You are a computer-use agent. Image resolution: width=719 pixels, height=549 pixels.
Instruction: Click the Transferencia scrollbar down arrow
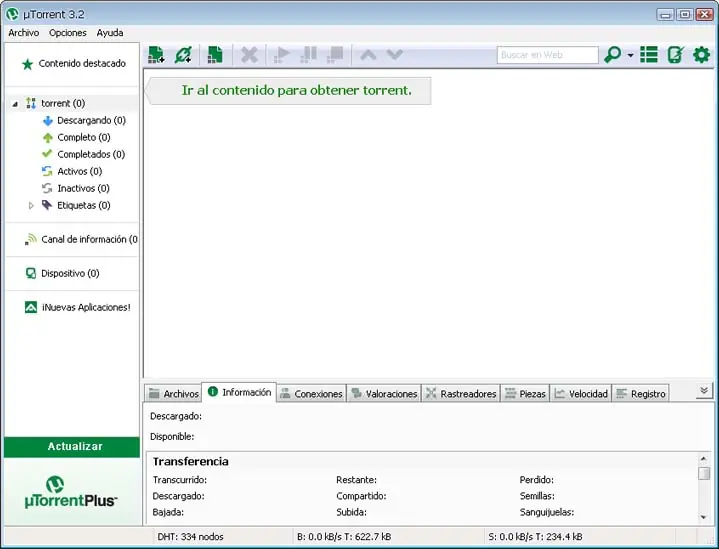(x=703, y=517)
